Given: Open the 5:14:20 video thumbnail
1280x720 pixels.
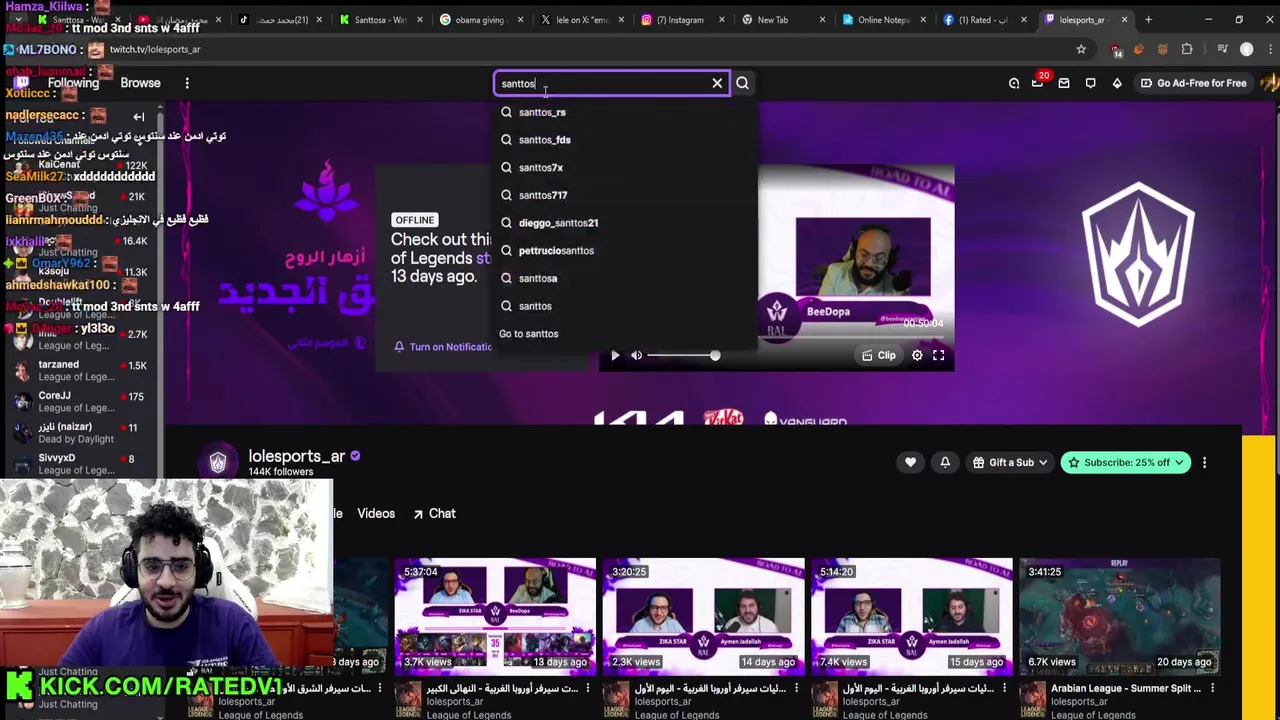Looking at the screenshot, I should 911,617.
